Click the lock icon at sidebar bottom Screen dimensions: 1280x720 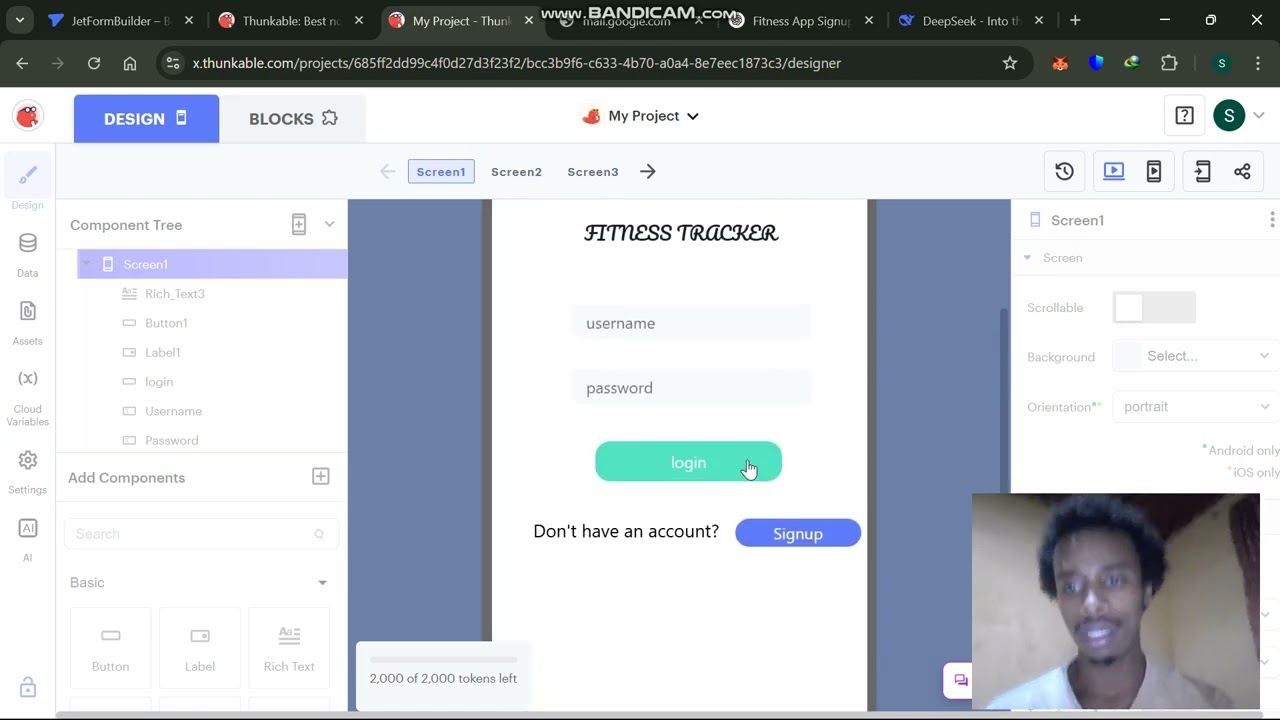[x=28, y=687]
